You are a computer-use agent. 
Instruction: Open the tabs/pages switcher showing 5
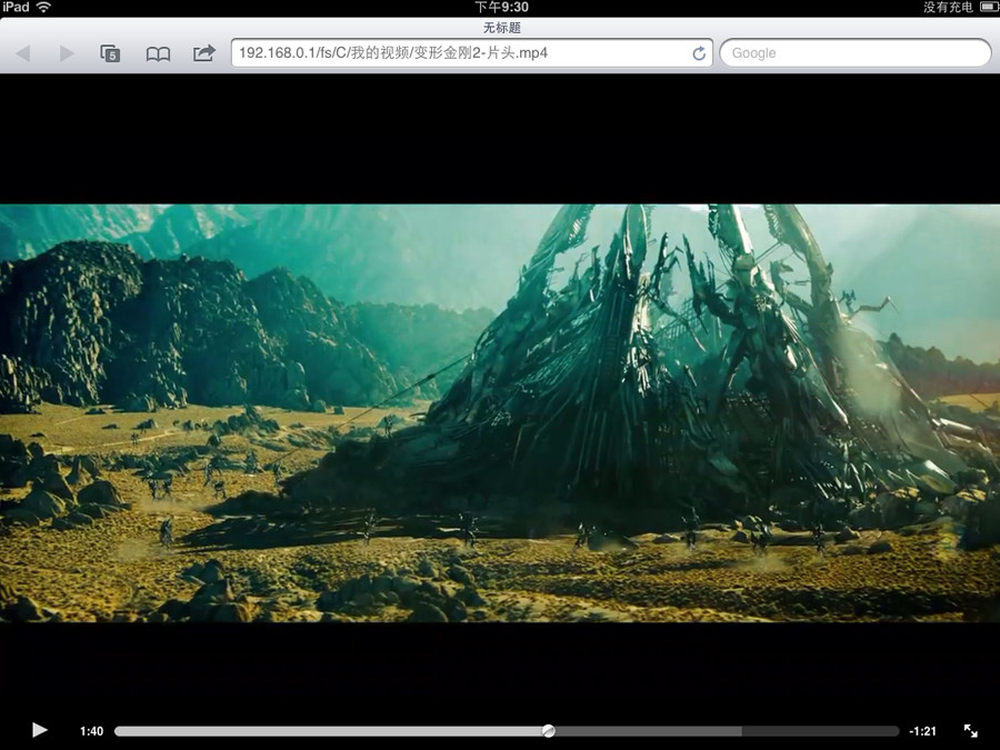click(x=110, y=53)
